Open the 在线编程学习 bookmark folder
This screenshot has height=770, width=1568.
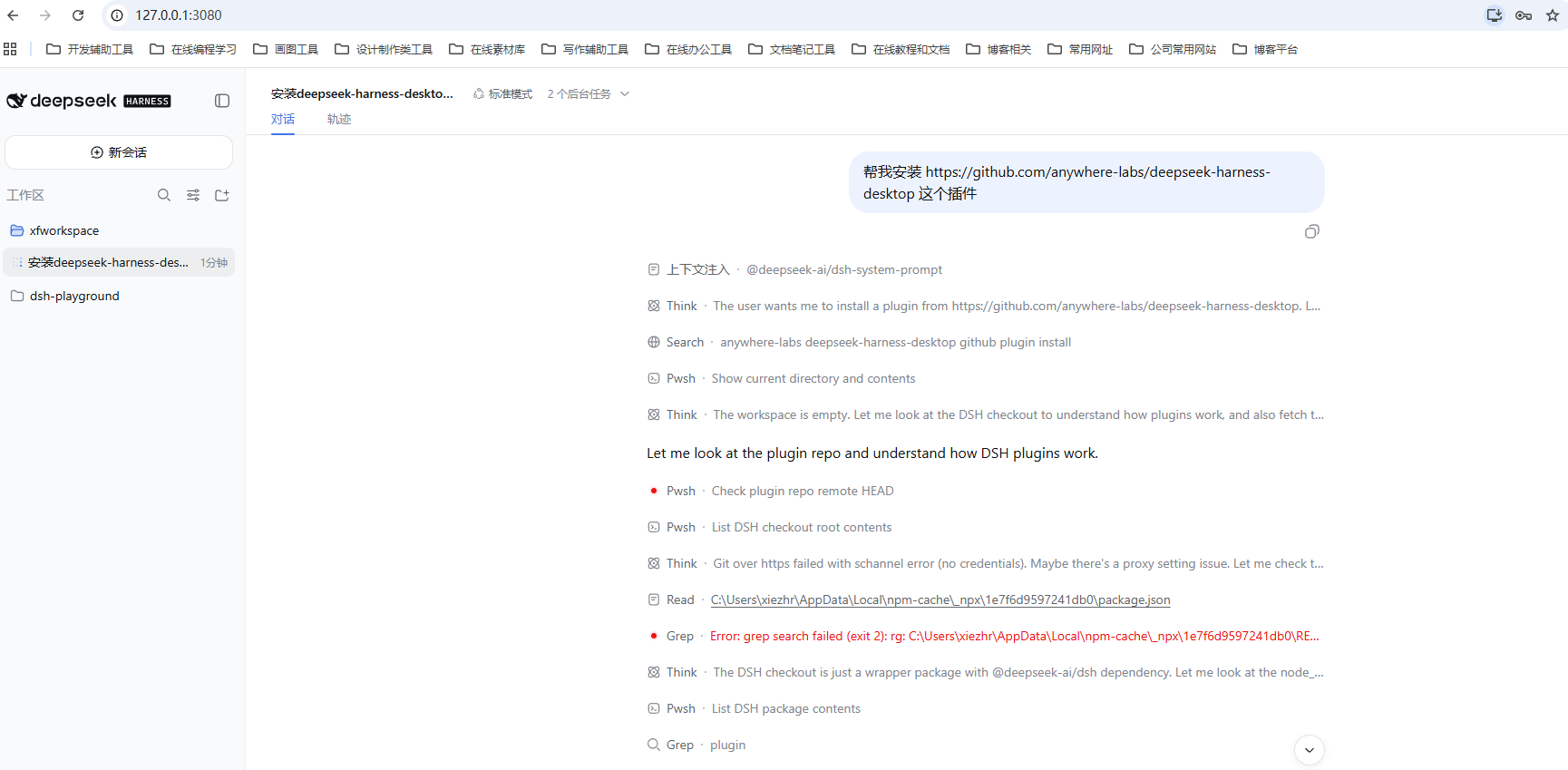point(193,49)
